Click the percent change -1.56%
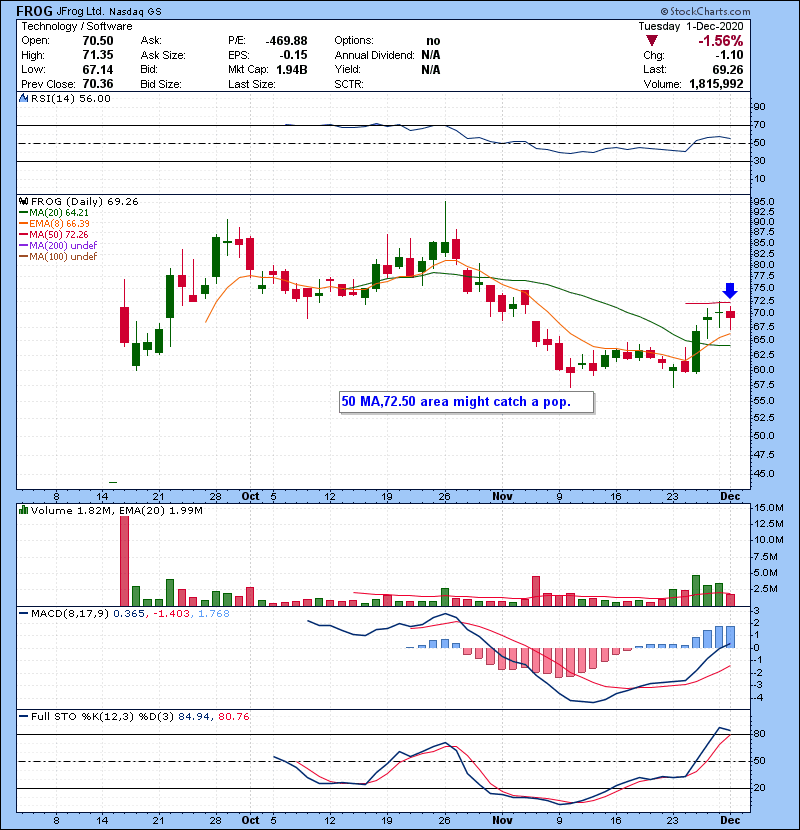The width and height of the screenshot is (800, 830). tap(721, 41)
